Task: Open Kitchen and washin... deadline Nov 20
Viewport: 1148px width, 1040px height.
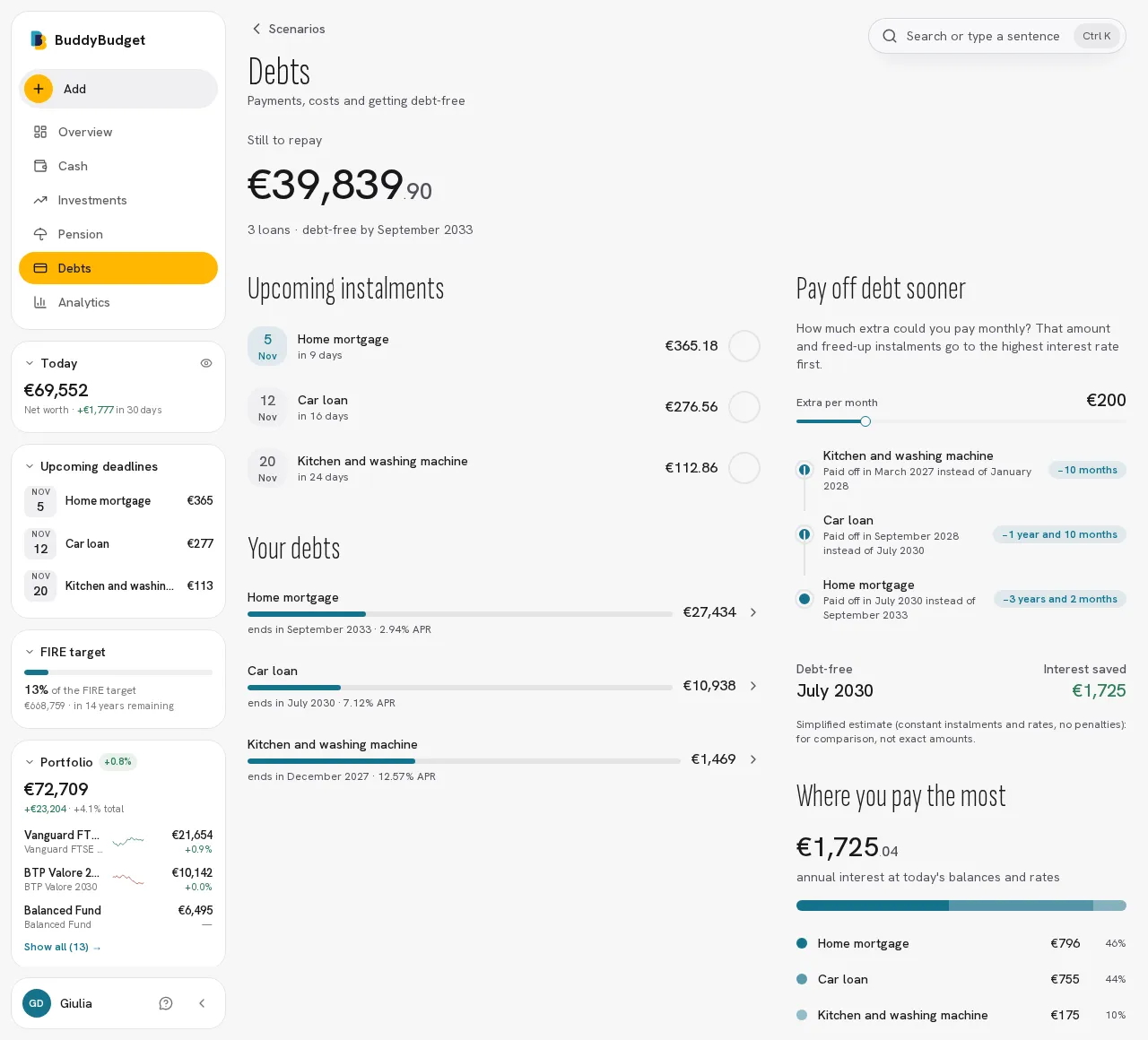Action: click(x=118, y=585)
